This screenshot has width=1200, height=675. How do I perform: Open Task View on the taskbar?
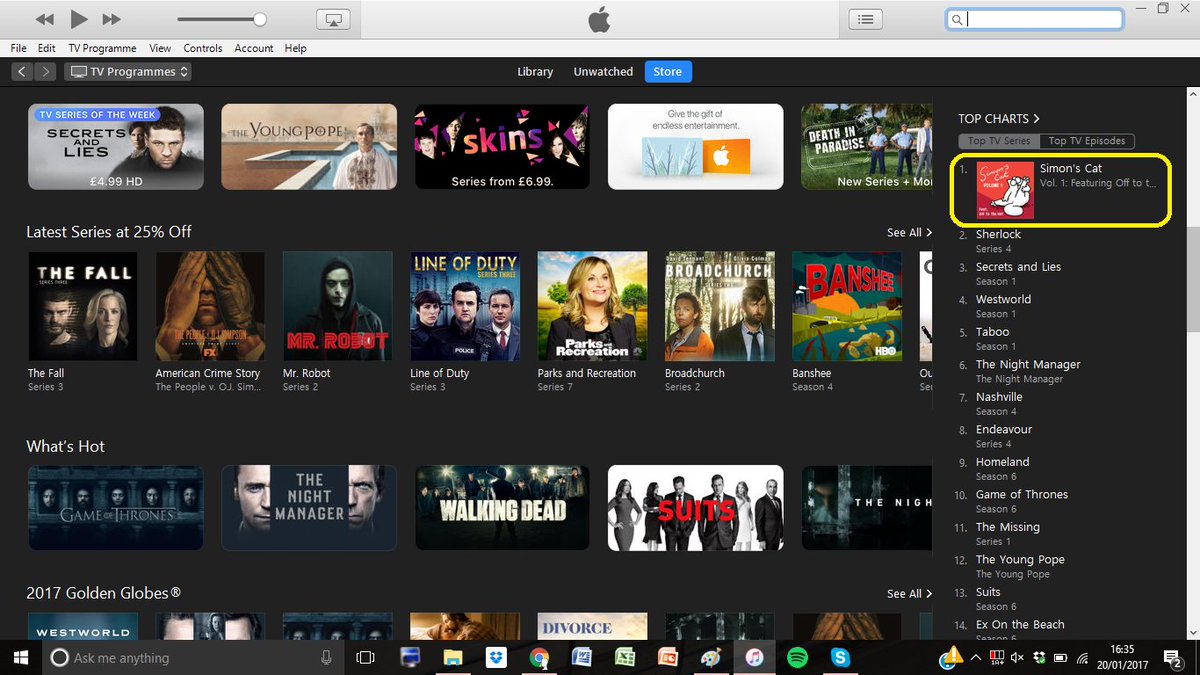pyautogui.click(x=366, y=657)
